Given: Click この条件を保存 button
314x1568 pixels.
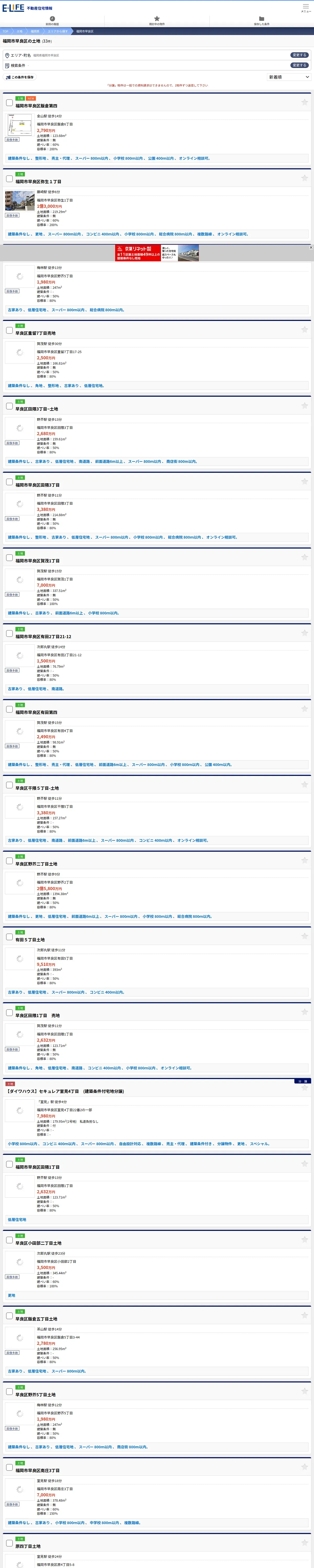Looking at the screenshot, I should 20,77.
